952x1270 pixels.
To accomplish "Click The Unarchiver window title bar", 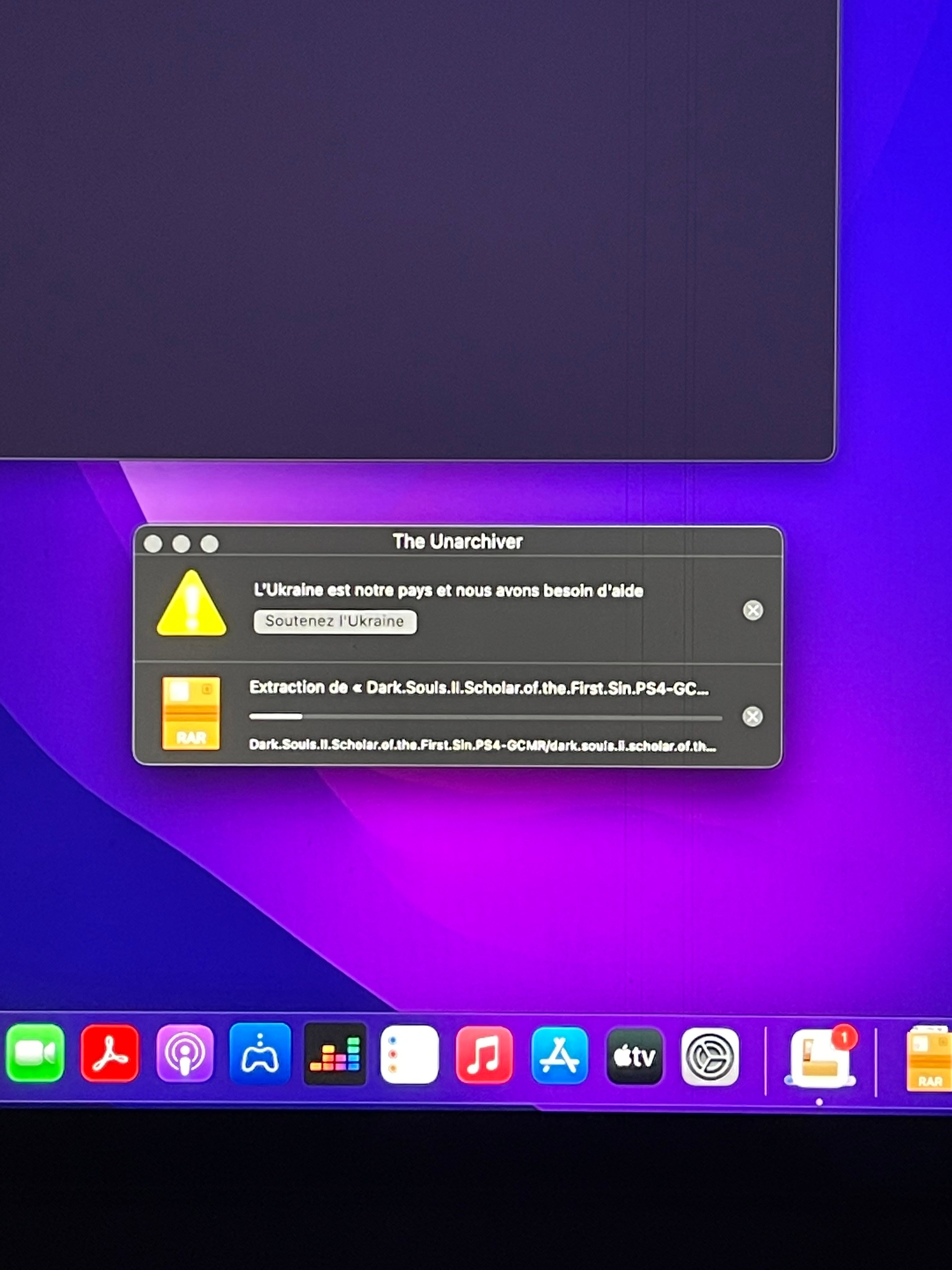I will coord(458,541).
